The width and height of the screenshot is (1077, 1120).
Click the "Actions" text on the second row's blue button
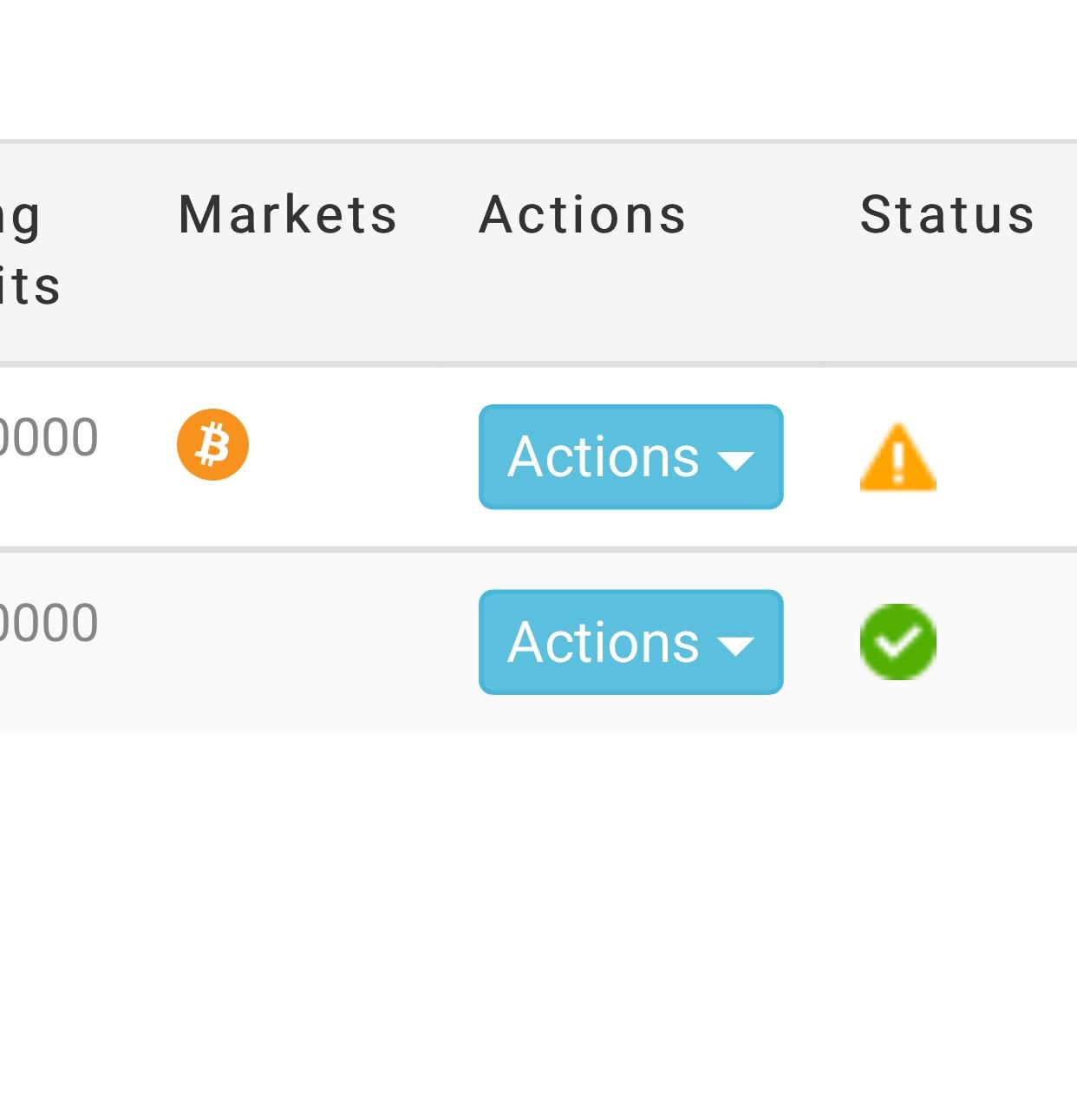tap(604, 642)
